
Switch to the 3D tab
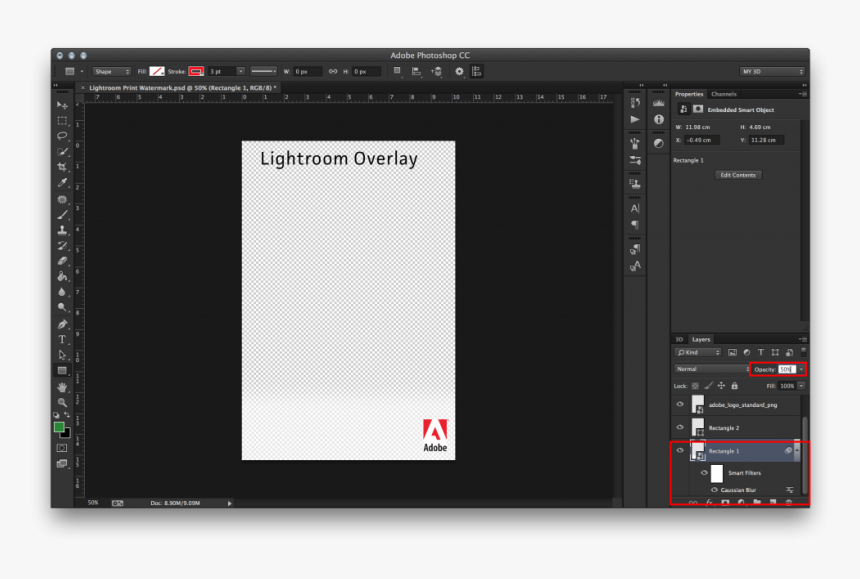[679, 339]
